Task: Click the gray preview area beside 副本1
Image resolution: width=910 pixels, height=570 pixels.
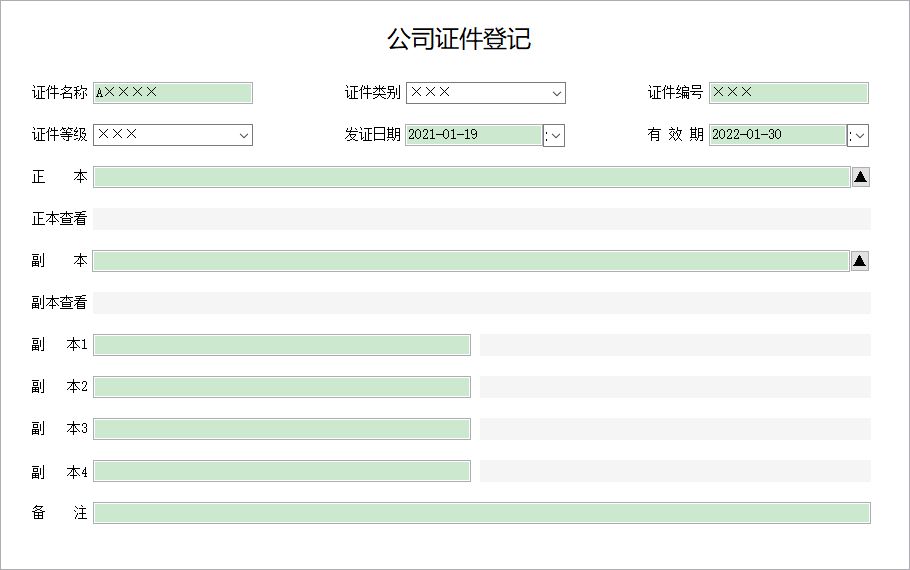Action: tap(675, 345)
